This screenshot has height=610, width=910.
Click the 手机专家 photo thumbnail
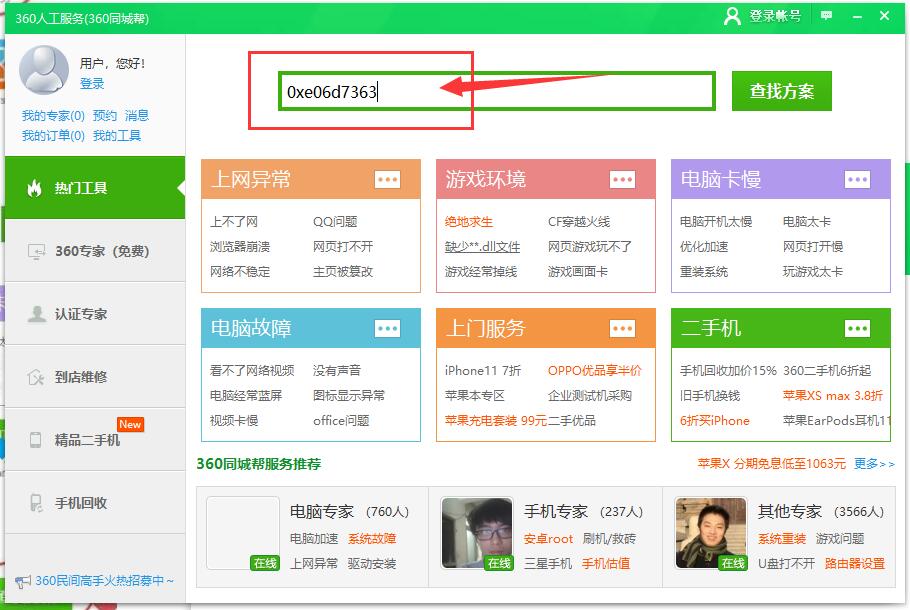coord(477,533)
